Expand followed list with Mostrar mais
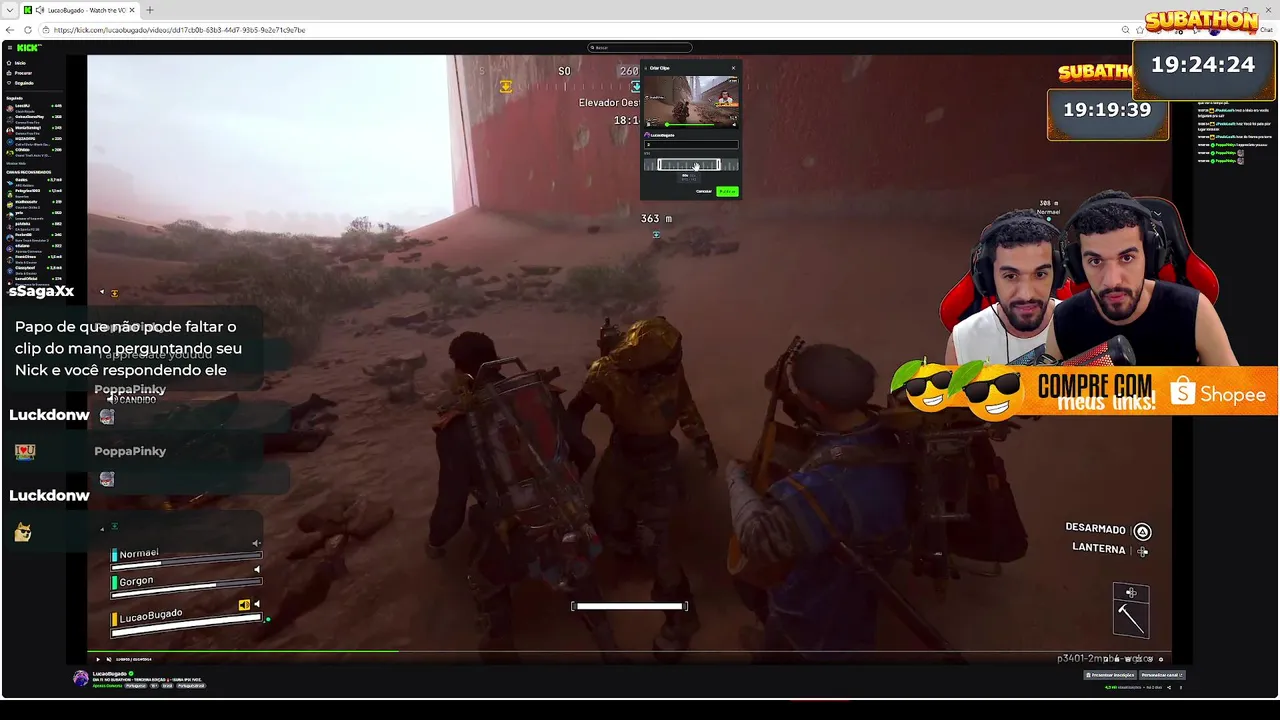 click(x=16, y=163)
